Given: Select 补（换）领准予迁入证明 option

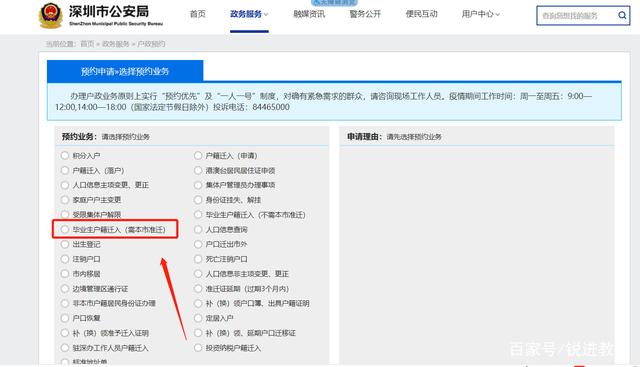Looking at the screenshot, I should point(64,333).
